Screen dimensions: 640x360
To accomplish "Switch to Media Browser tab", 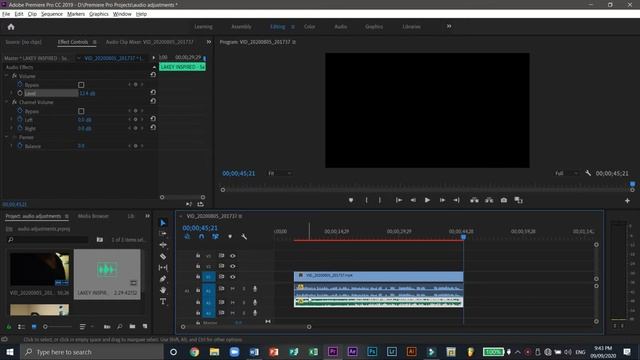I will (x=93, y=216).
